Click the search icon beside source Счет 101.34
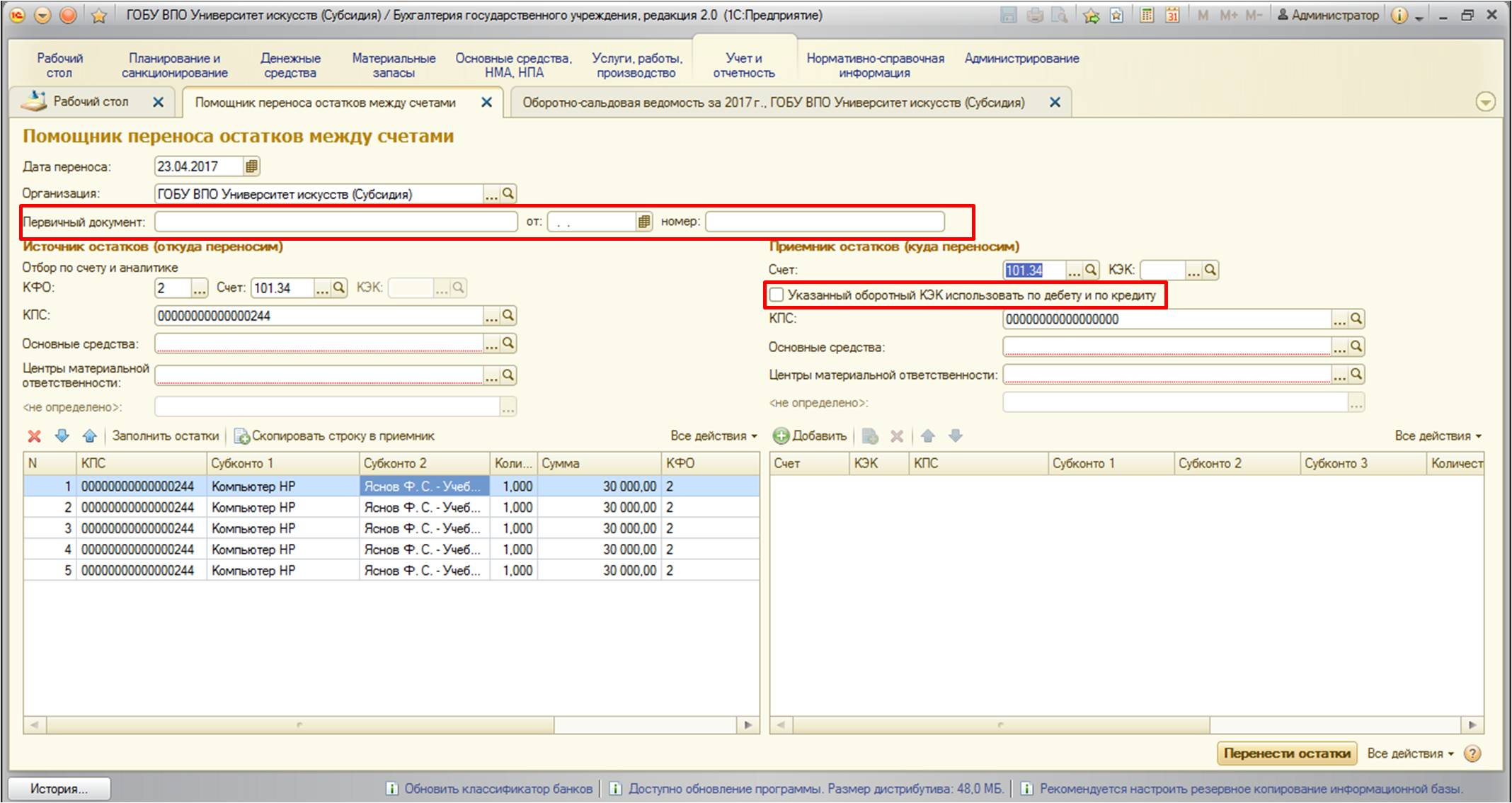Image resolution: width=1512 pixels, height=803 pixels. tap(339, 287)
